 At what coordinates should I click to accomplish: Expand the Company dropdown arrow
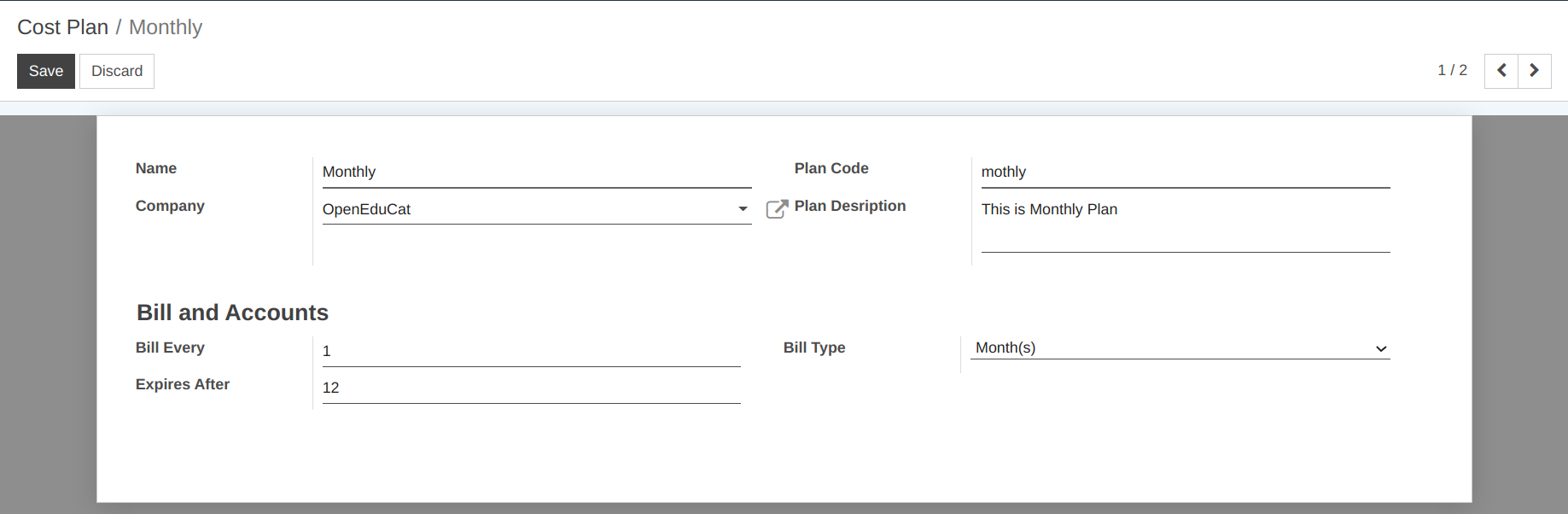click(x=743, y=209)
